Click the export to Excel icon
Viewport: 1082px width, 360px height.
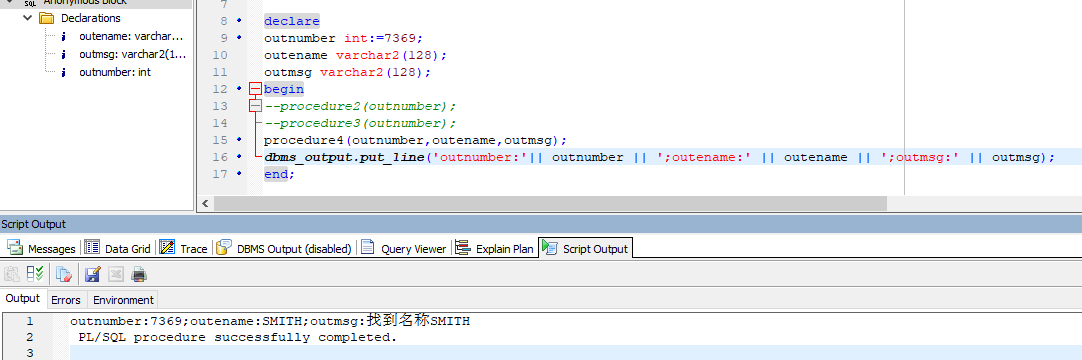115,274
